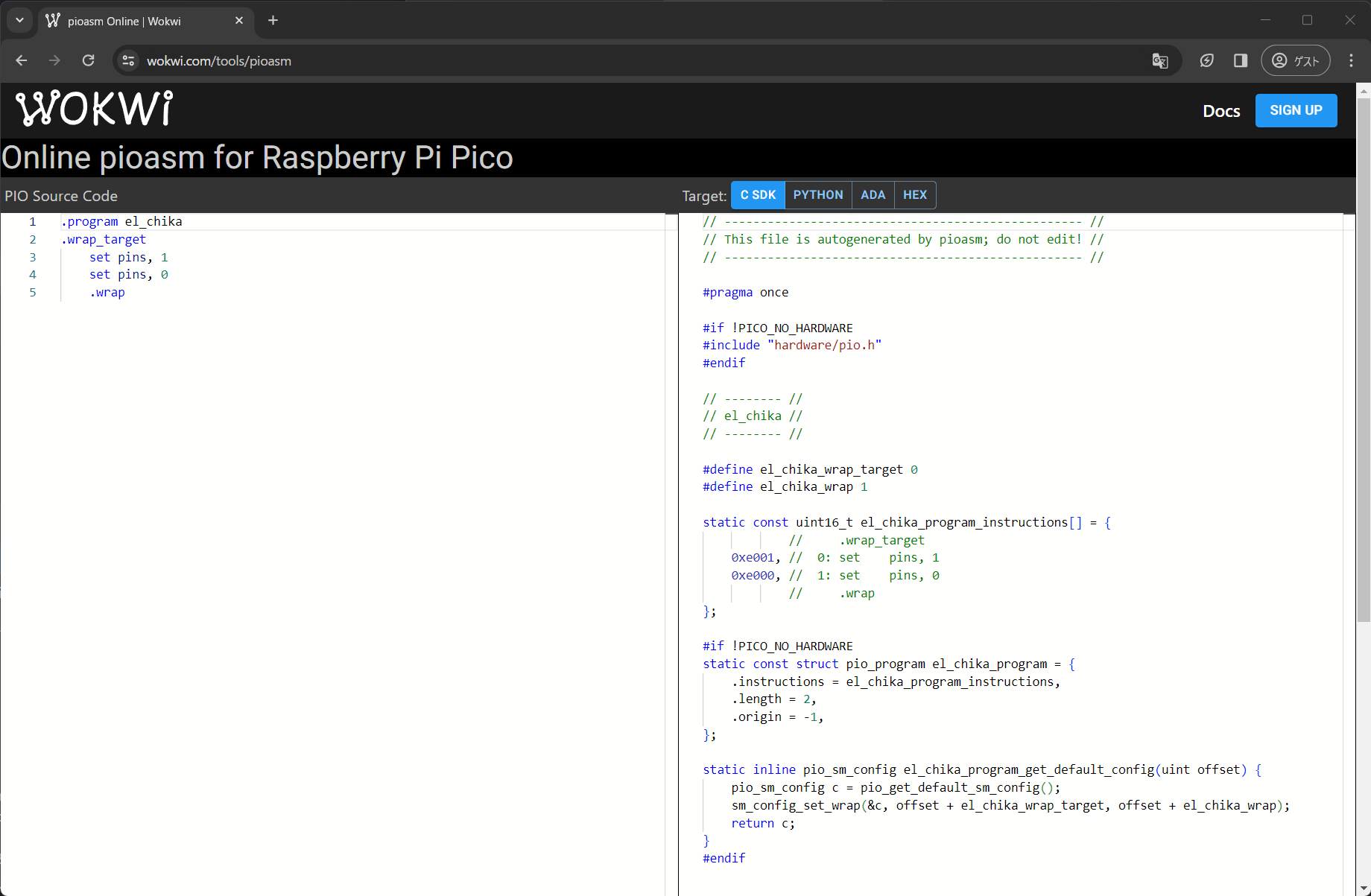Click the '0xe001,' instruction value
Viewport: 1371px width, 896px height.
click(756, 557)
